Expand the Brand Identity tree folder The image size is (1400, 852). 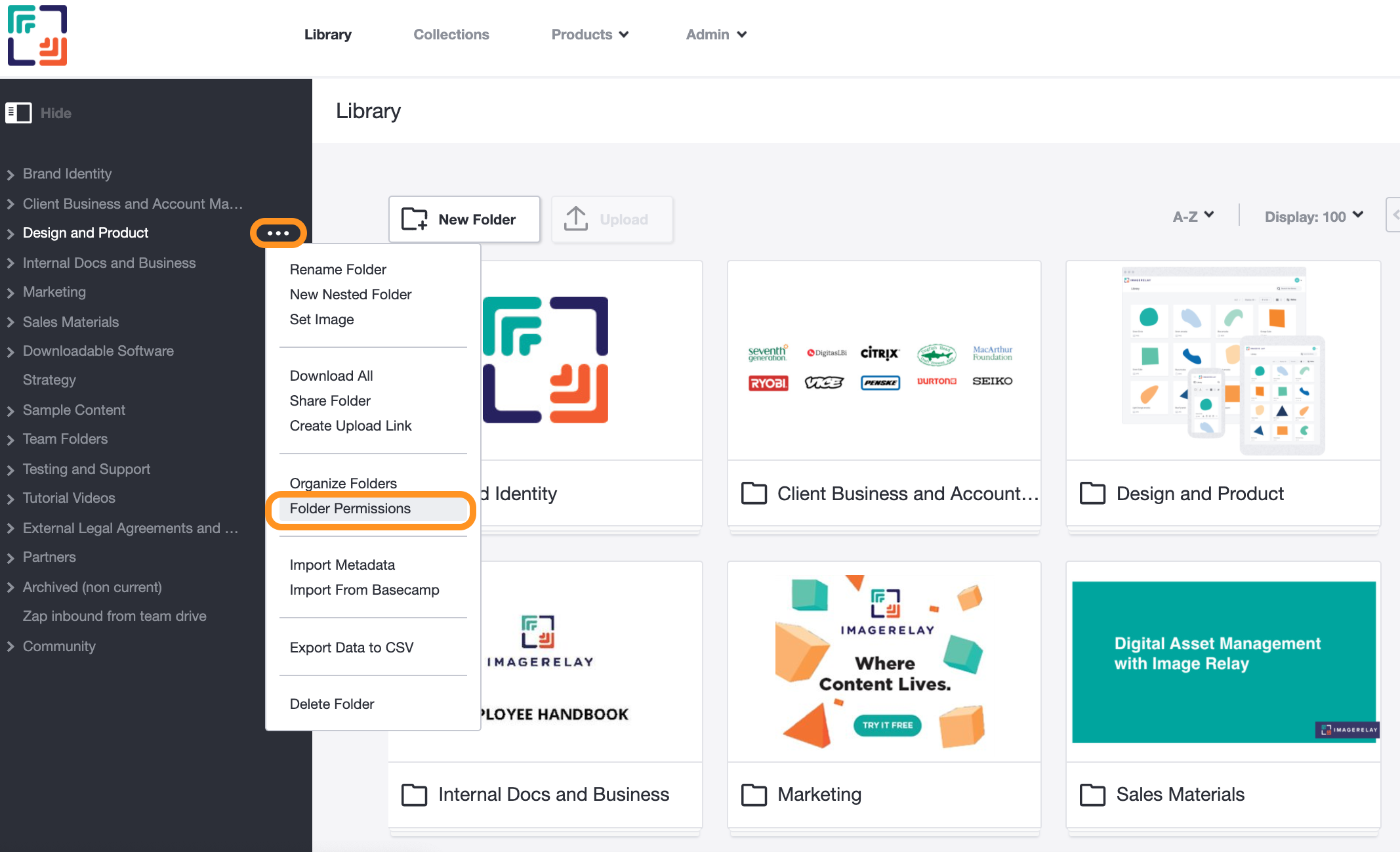[10, 175]
